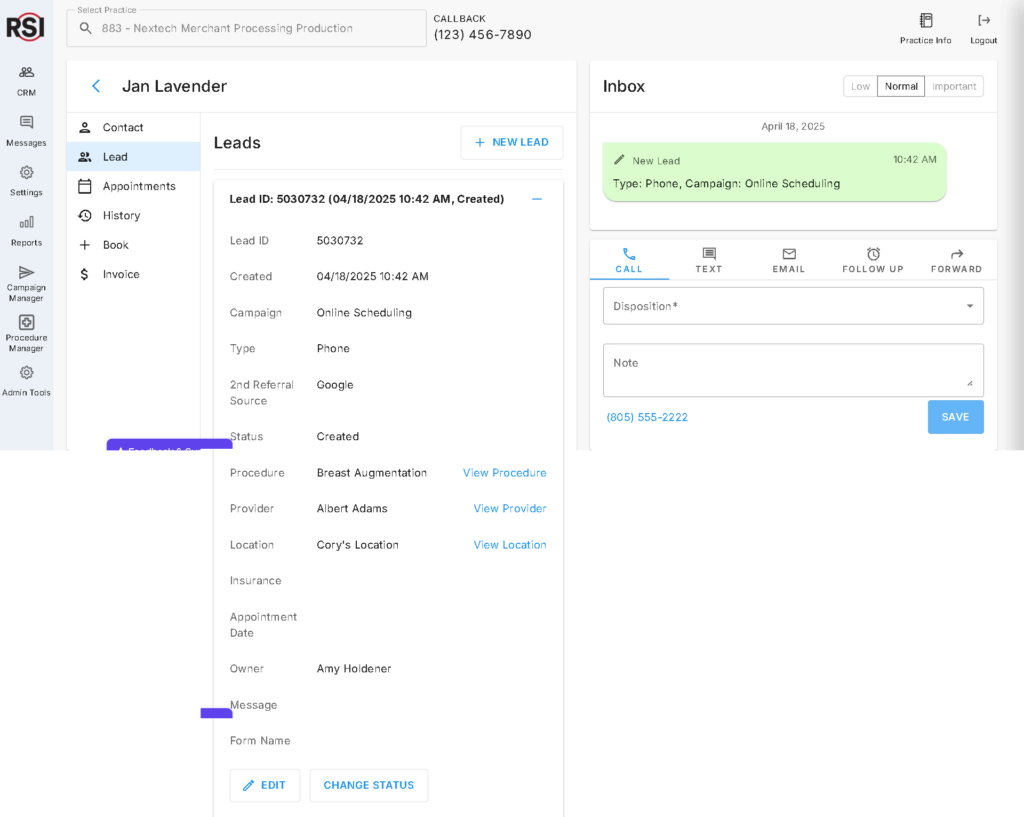Set inbox priority filter to Low
This screenshot has height=817, width=1024.
pyautogui.click(x=860, y=86)
